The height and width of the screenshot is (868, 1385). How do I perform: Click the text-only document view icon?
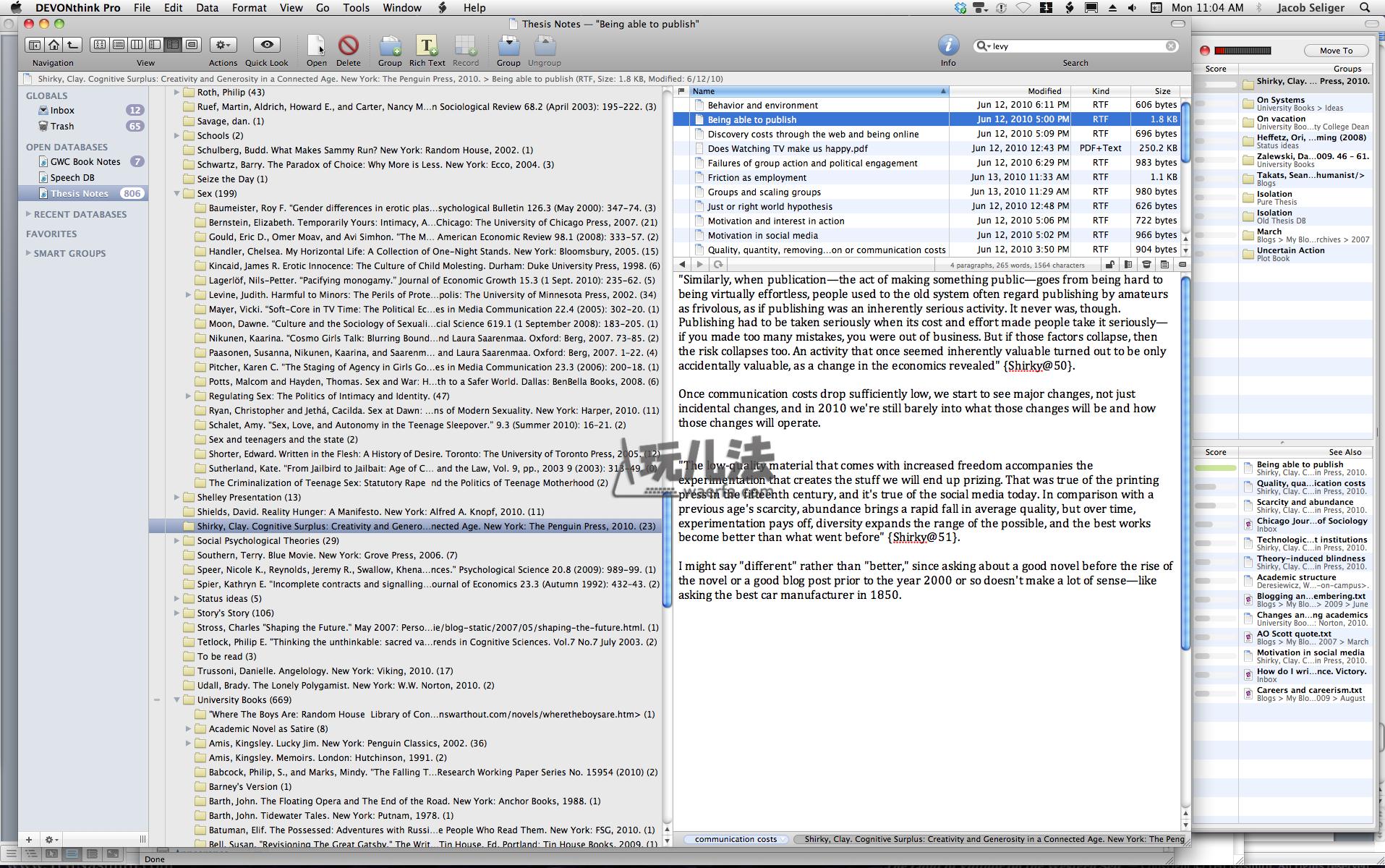[x=1164, y=265]
